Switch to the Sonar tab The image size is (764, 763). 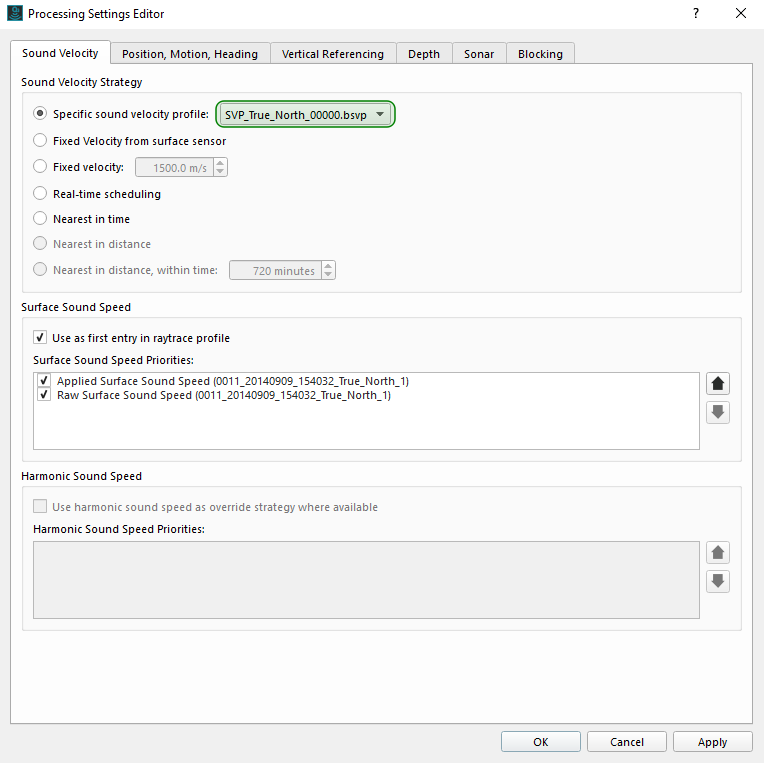(479, 54)
